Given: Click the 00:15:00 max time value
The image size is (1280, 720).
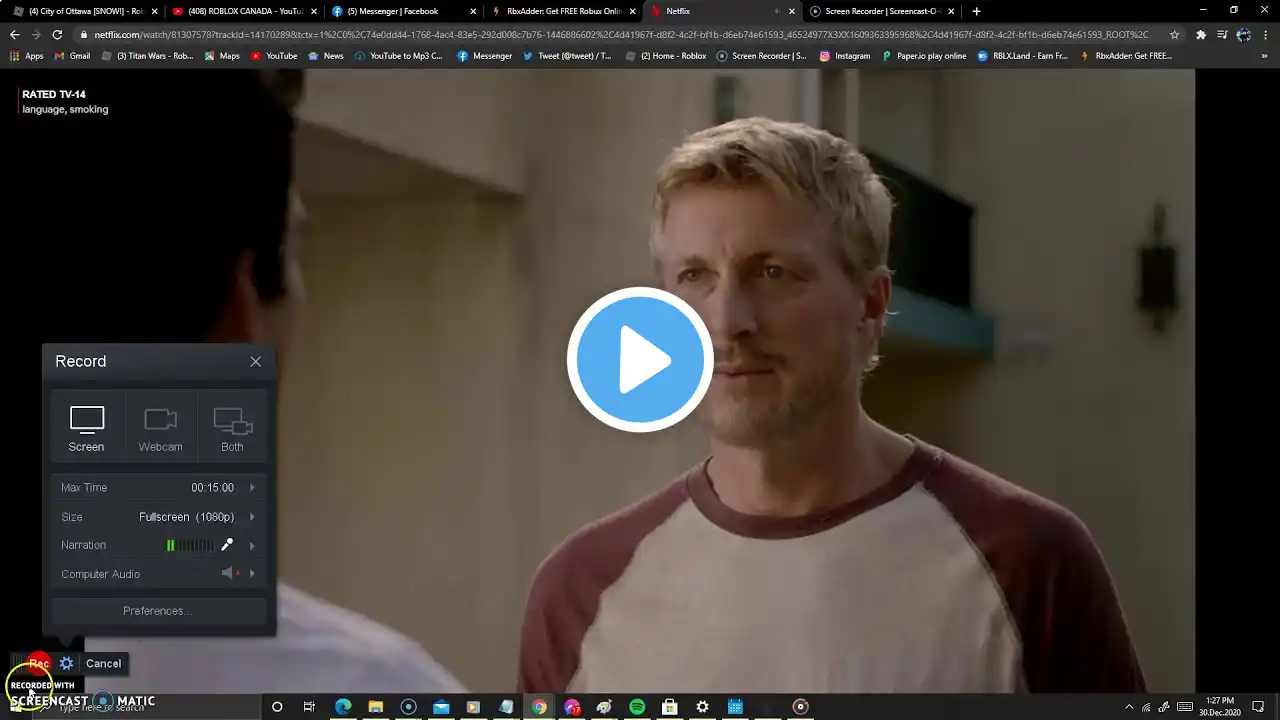Looking at the screenshot, I should point(213,488).
